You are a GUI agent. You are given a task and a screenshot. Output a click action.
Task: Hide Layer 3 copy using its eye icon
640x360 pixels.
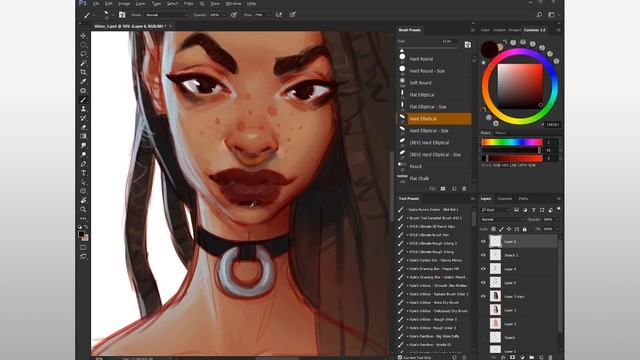point(483,296)
